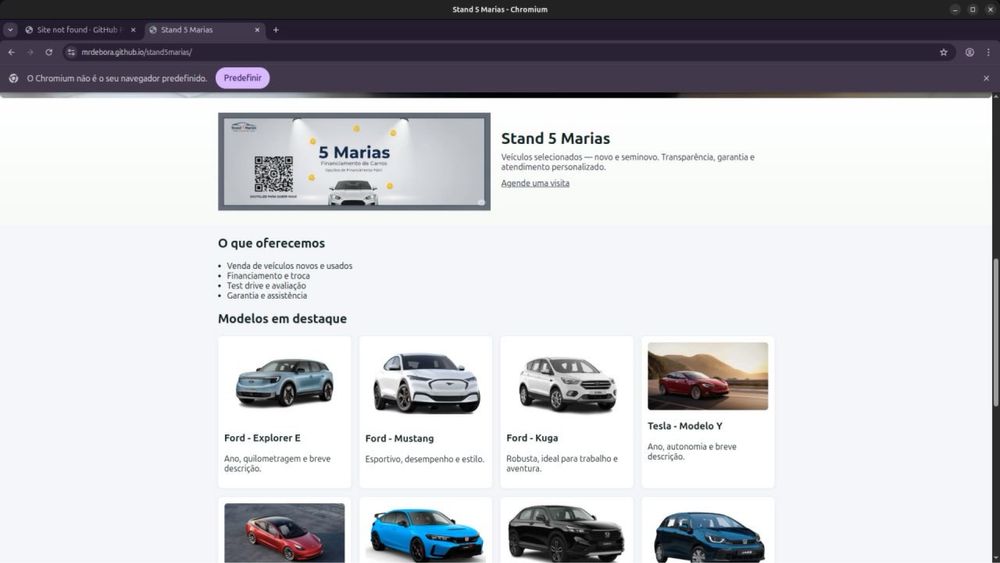Select the 'Ford - Explorer E' title
Viewport: 1000px width, 563px height.
pos(262,438)
